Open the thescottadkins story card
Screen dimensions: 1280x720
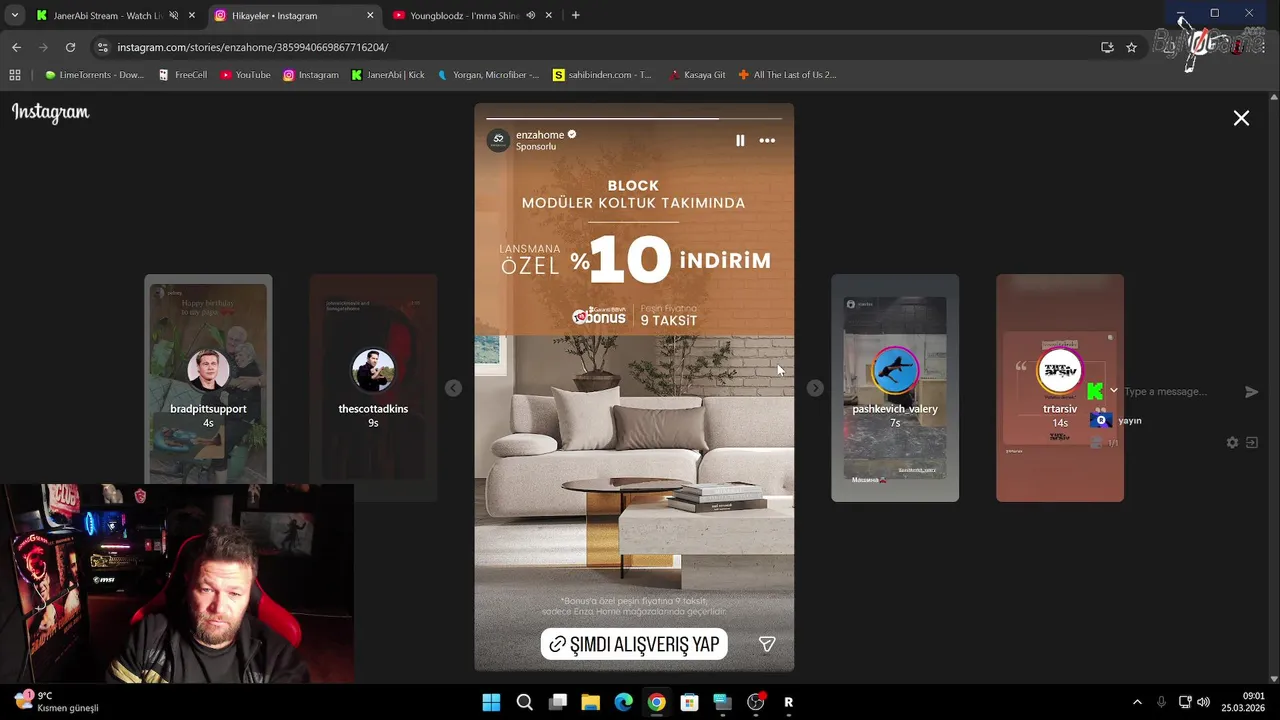pos(373,388)
